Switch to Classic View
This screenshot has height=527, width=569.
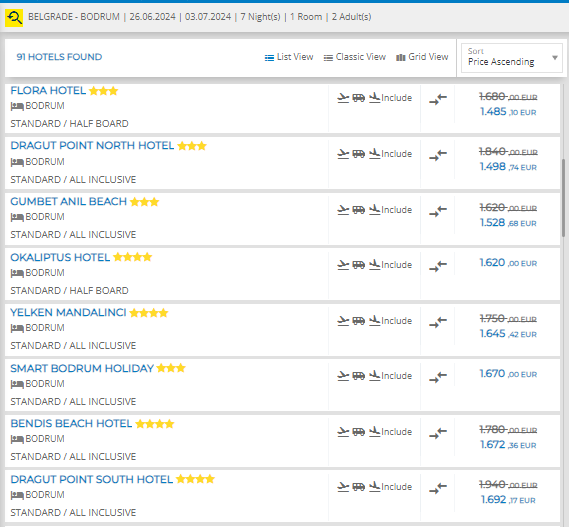355,57
